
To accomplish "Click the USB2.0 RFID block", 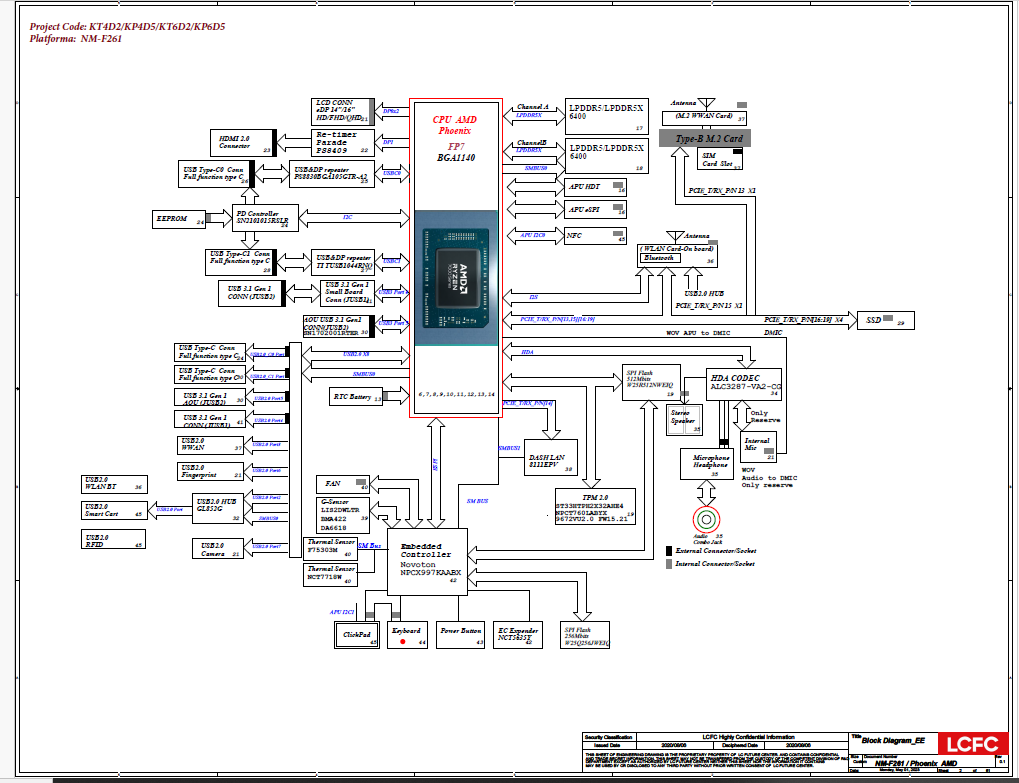I will coord(113,539).
